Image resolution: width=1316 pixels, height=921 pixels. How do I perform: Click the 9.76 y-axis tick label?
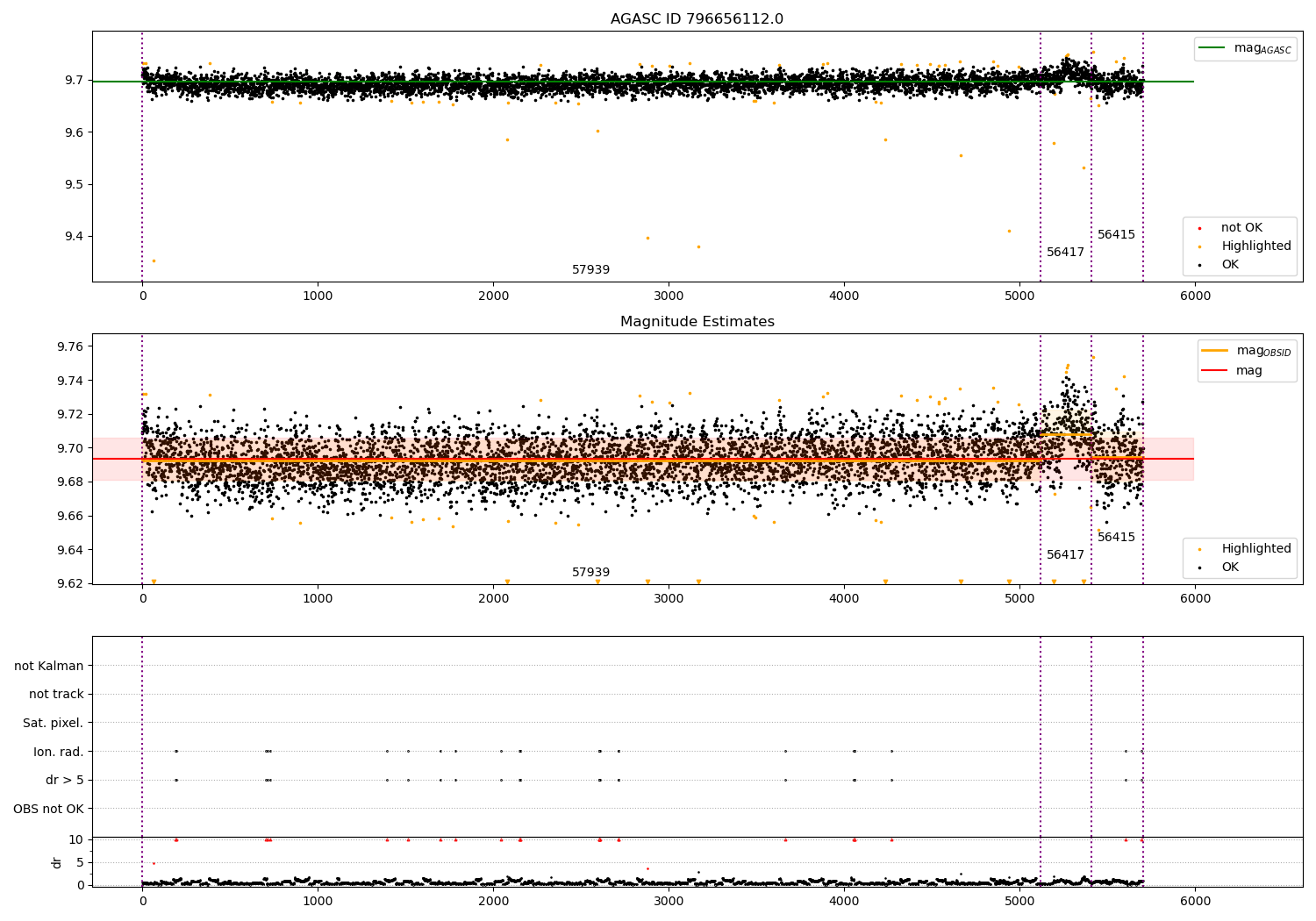click(x=69, y=347)
